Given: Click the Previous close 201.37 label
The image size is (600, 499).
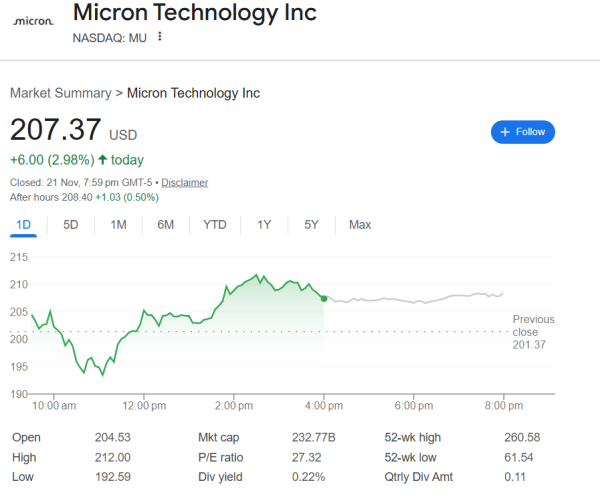Looking at the screenshot, I should pyautogui.click(x=532, y=332).
